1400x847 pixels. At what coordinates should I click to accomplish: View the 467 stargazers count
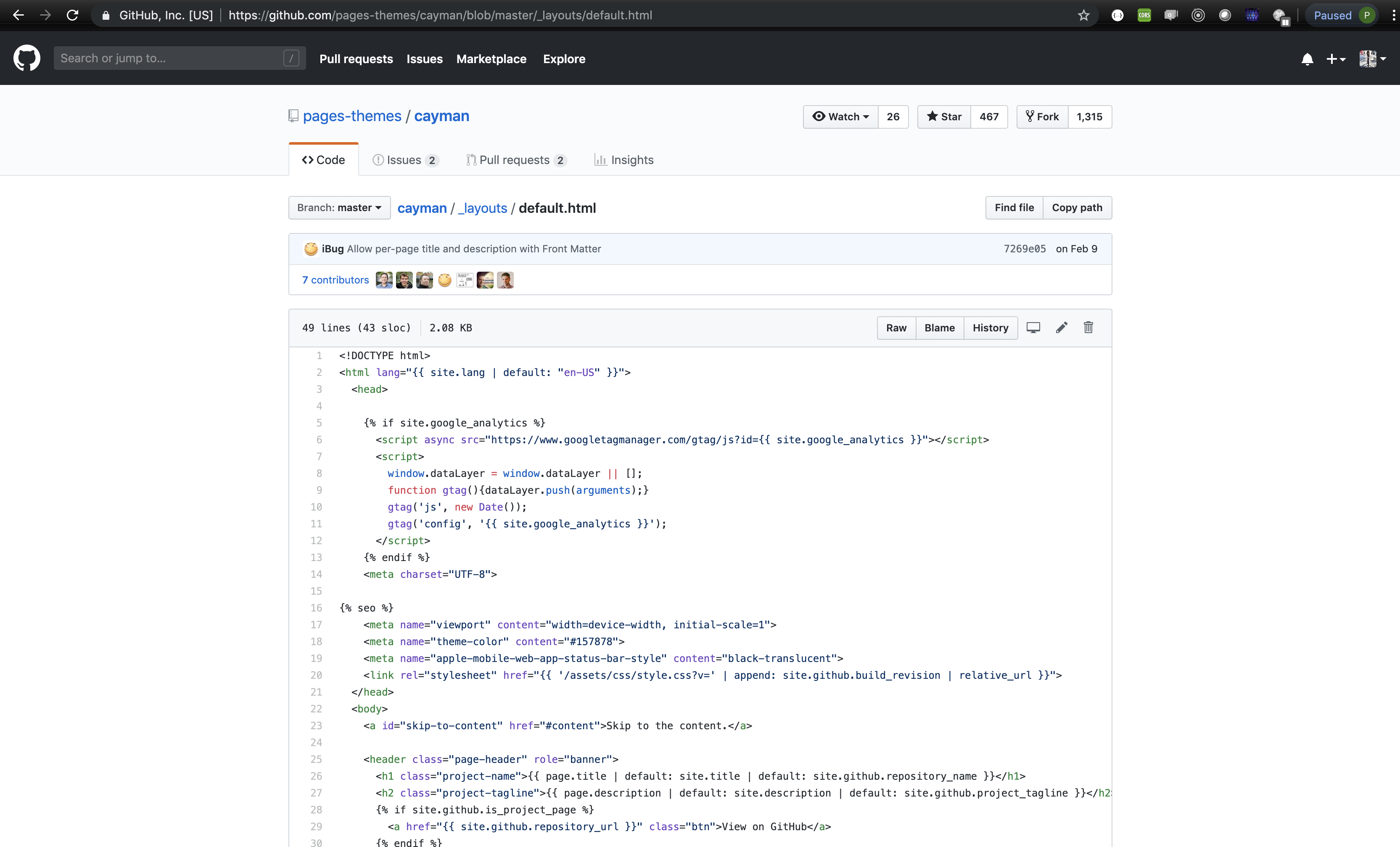point(989,116)
